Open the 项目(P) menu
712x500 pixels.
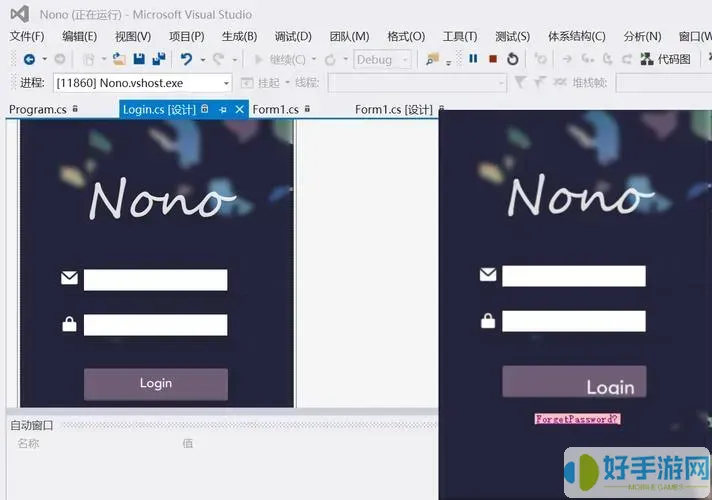click(186, 36)
